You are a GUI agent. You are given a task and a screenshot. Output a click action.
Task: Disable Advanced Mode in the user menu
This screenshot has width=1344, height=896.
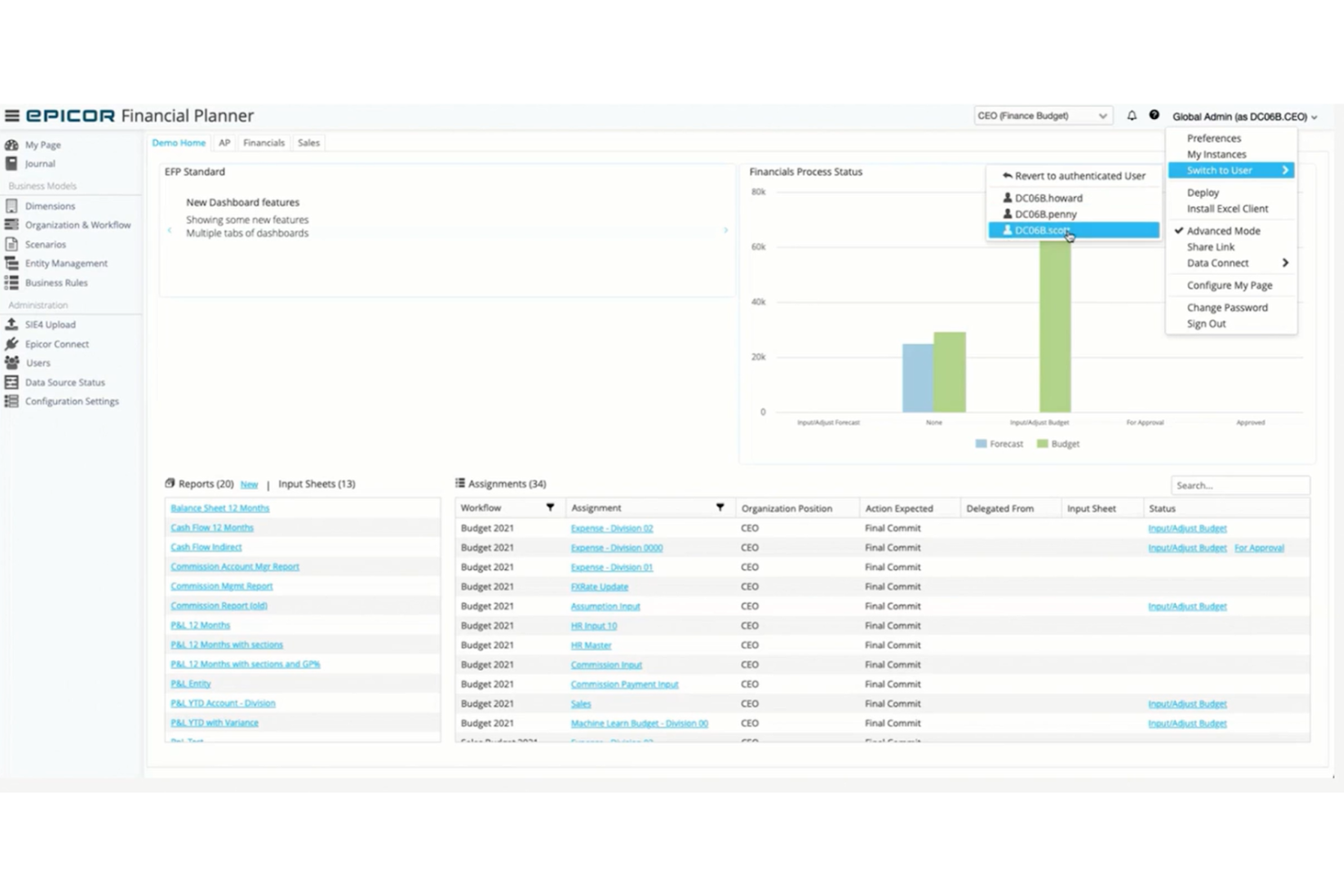(x=1223, y=231)
